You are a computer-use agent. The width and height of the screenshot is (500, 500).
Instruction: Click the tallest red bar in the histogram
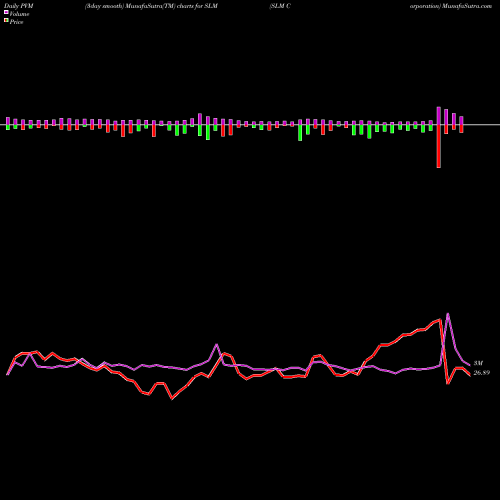click(439, 146)
